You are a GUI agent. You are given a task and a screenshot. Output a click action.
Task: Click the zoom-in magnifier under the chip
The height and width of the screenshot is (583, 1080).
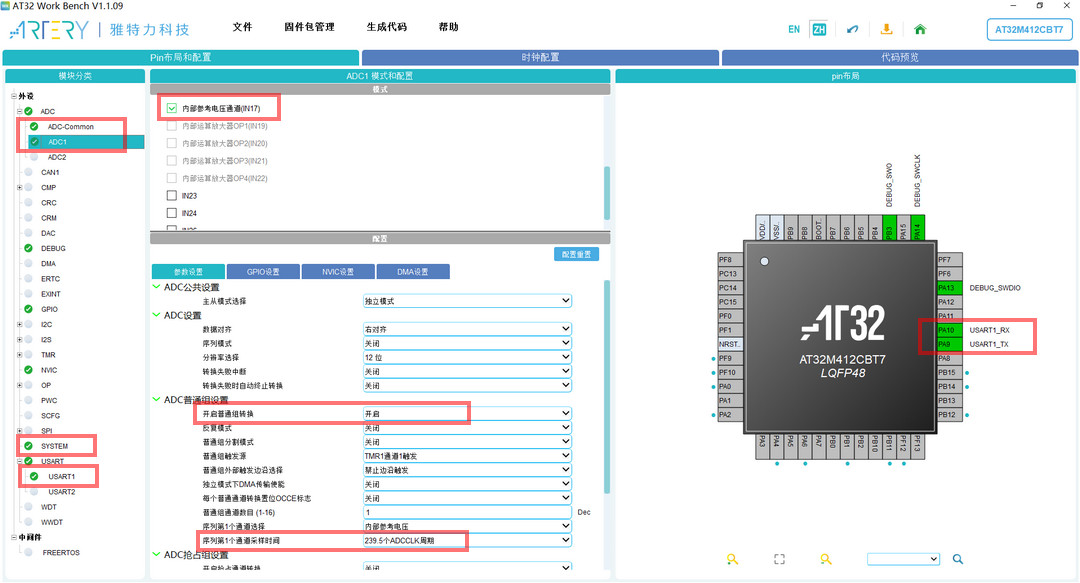[732, 559]
